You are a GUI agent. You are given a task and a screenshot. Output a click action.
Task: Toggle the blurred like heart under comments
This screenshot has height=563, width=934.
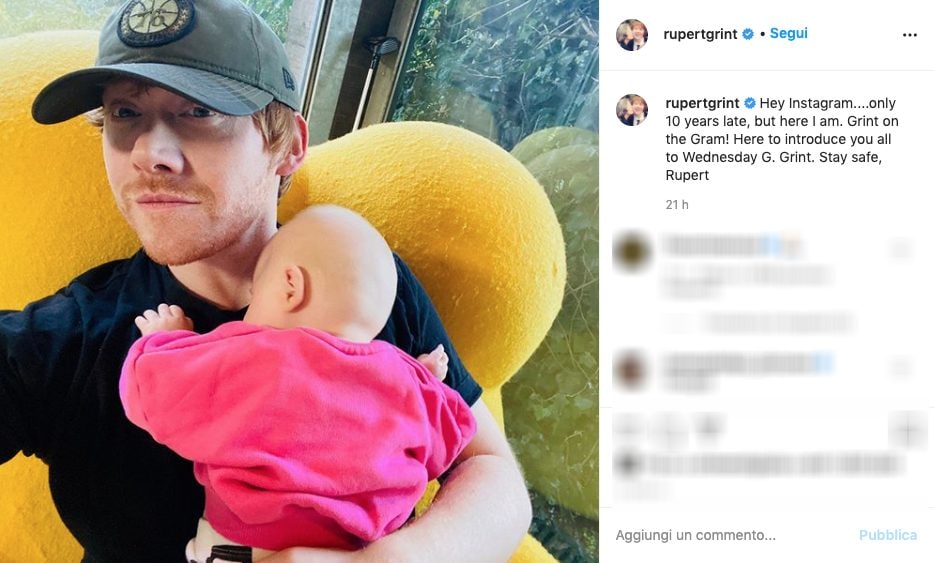[x=629, y=428]
